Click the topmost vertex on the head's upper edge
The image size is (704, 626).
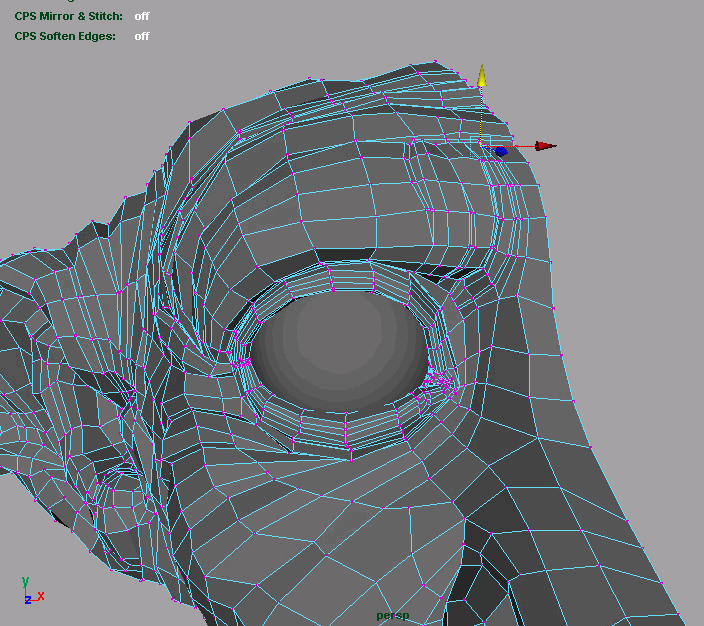435,60
